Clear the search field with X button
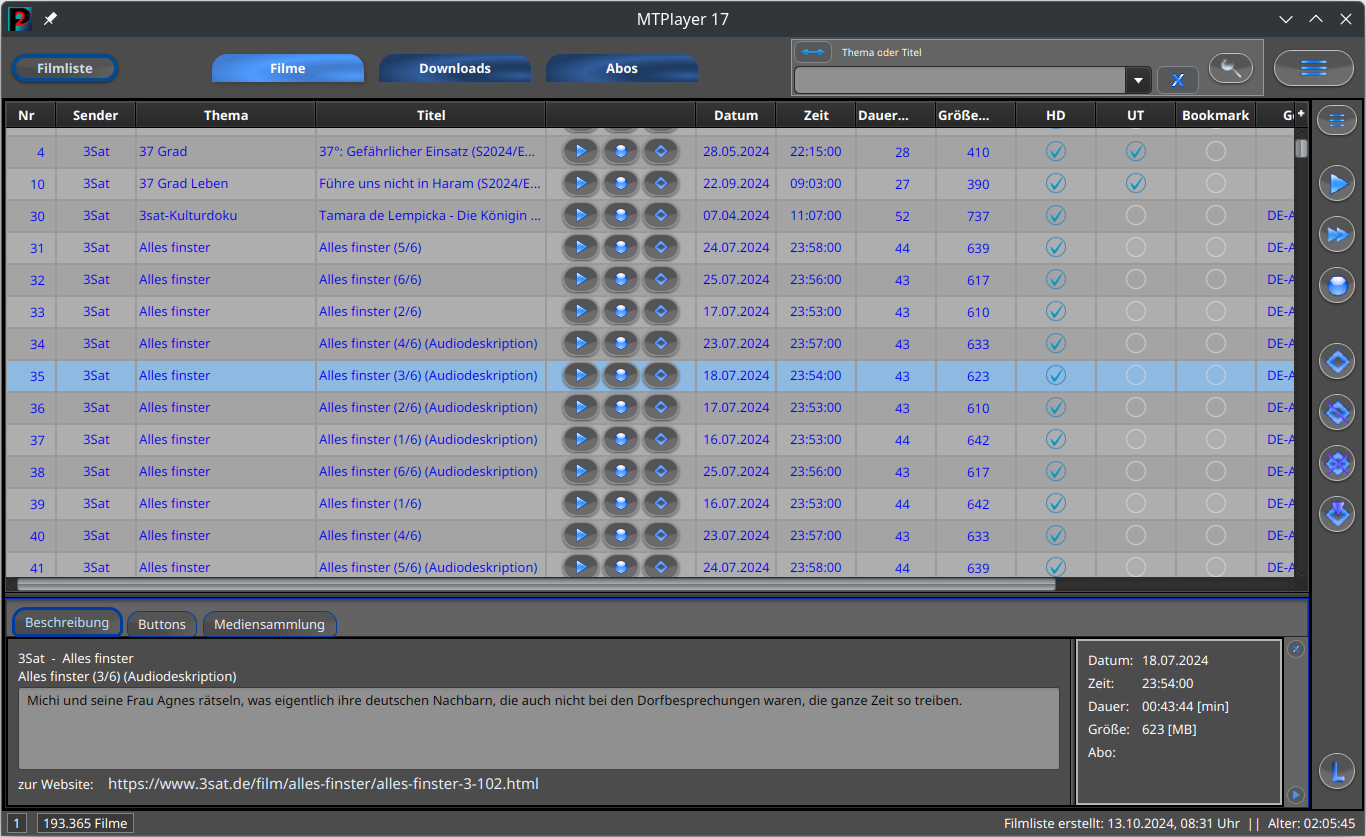1366x837 pixels. [x=1178, y=80]
